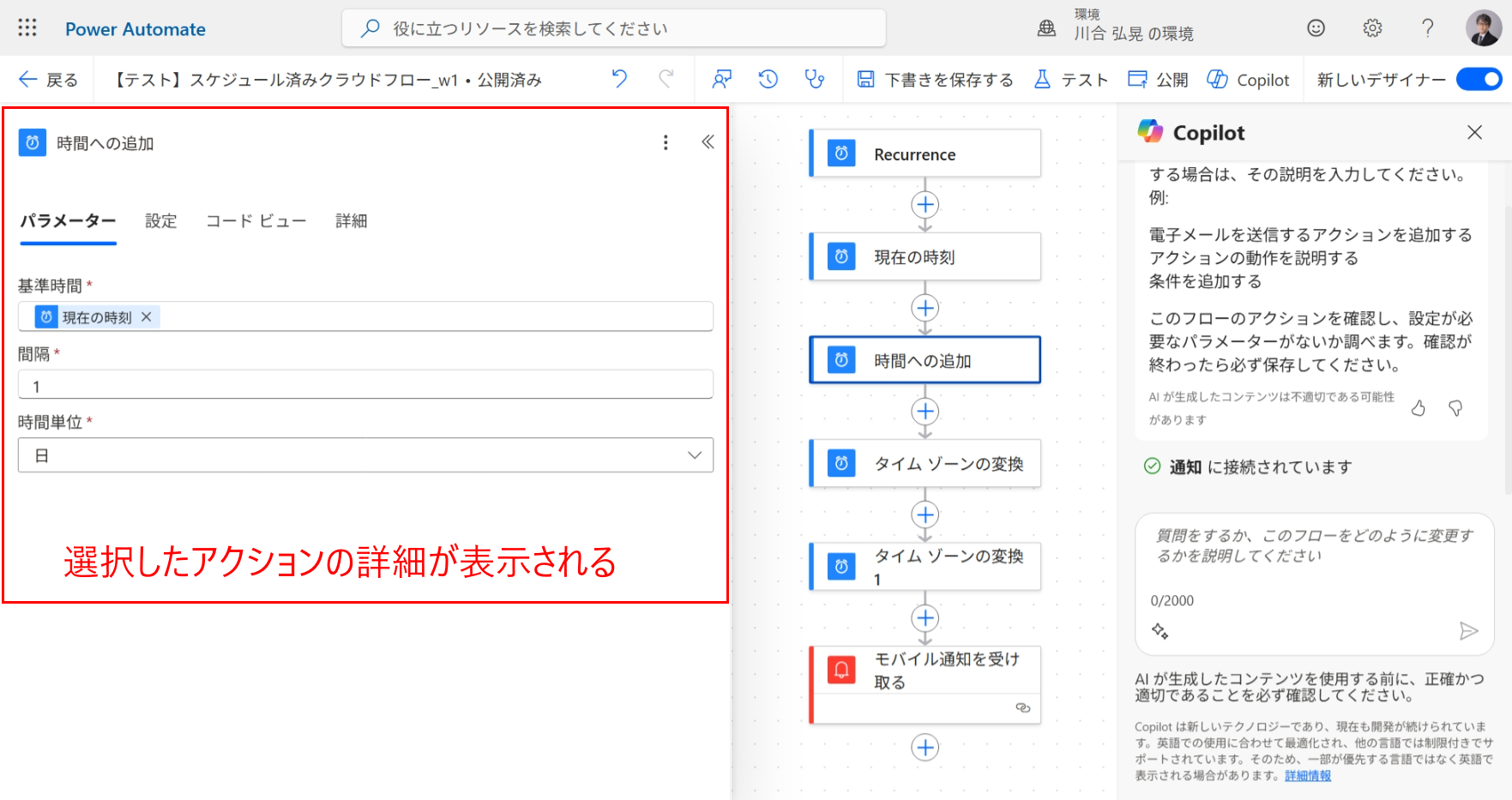This screenshot has width=1512, height=800.
Task: Open the flow checker stethoscope icon
Action: coord(814,80)
